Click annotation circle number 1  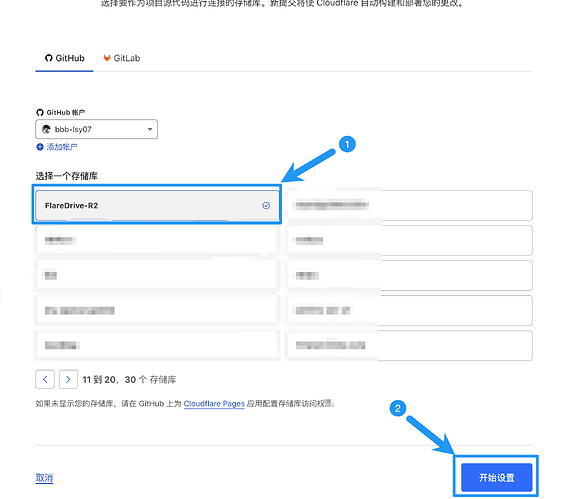[347, 144]
